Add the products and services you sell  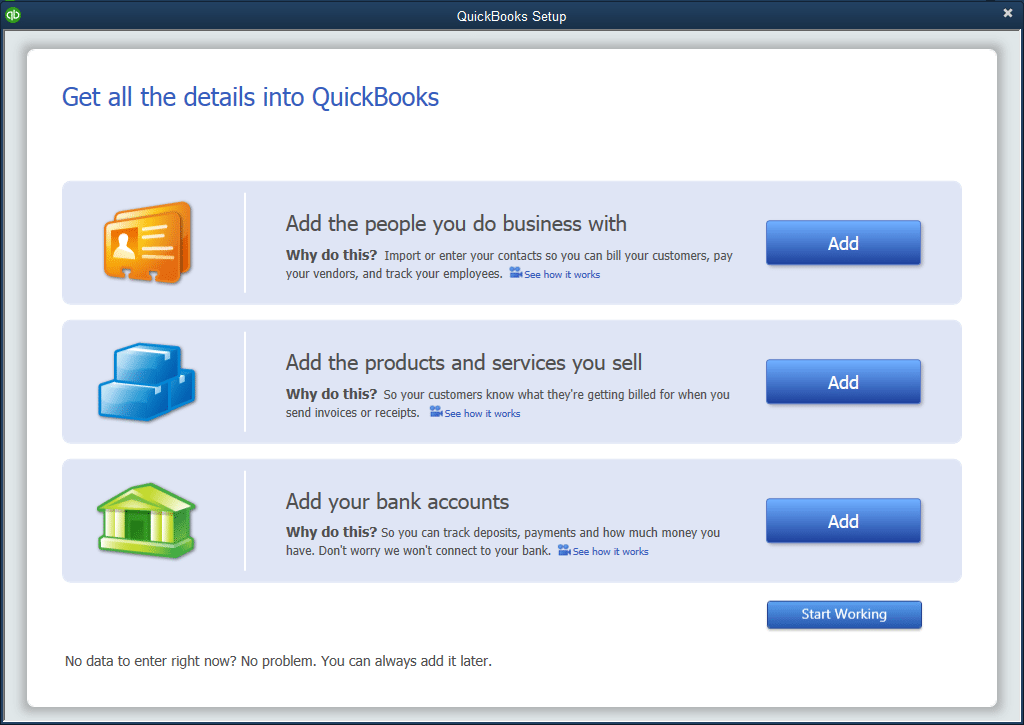tap(843, 382)
